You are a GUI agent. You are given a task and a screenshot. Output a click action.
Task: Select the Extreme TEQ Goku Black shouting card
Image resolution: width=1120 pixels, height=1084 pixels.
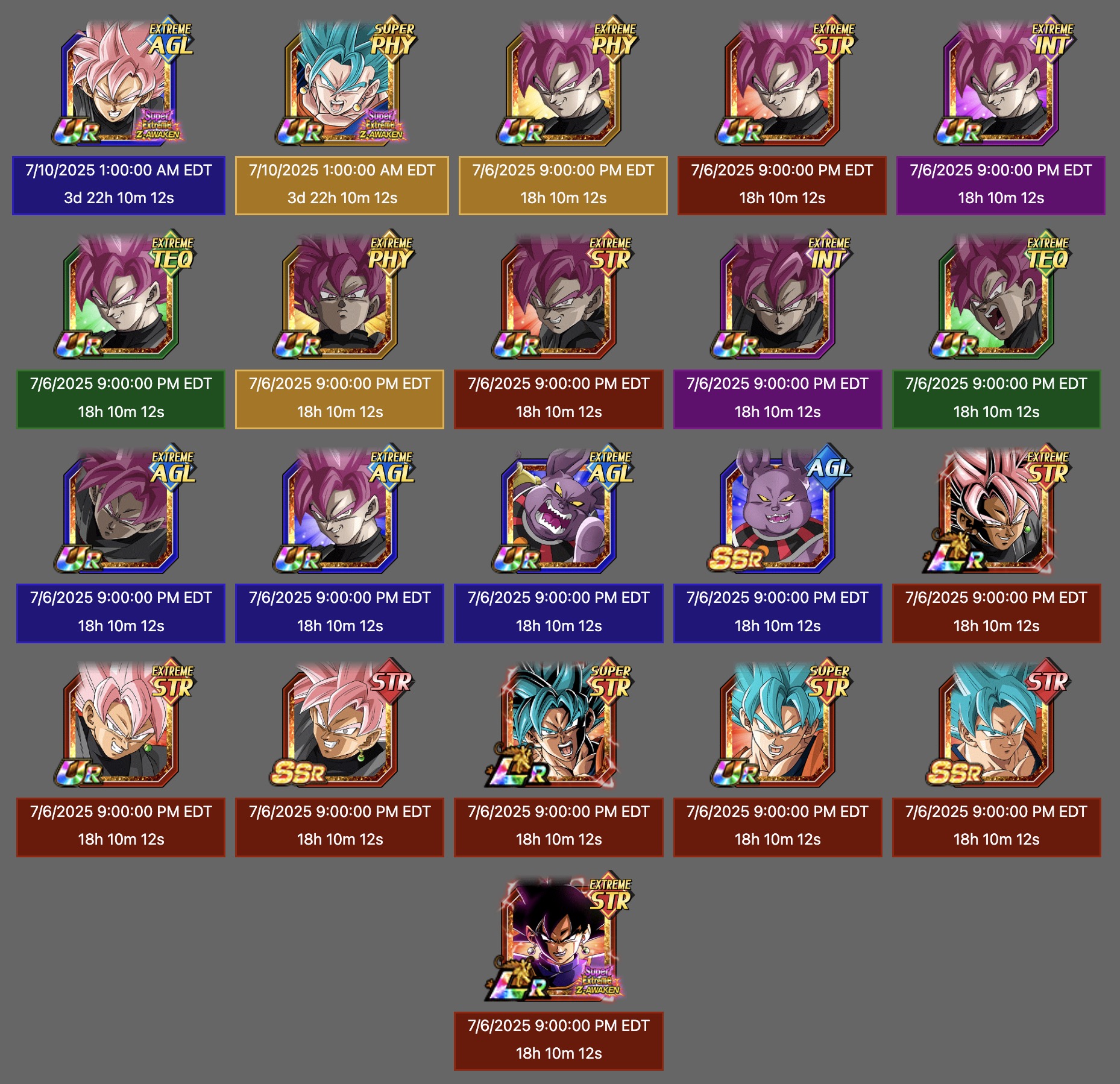(x=996, y=295)
